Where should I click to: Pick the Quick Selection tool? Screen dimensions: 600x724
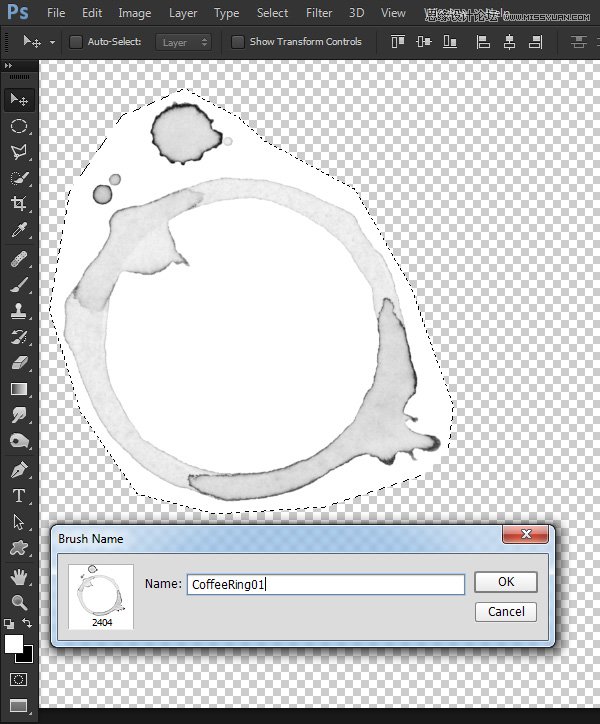(19, 178)
